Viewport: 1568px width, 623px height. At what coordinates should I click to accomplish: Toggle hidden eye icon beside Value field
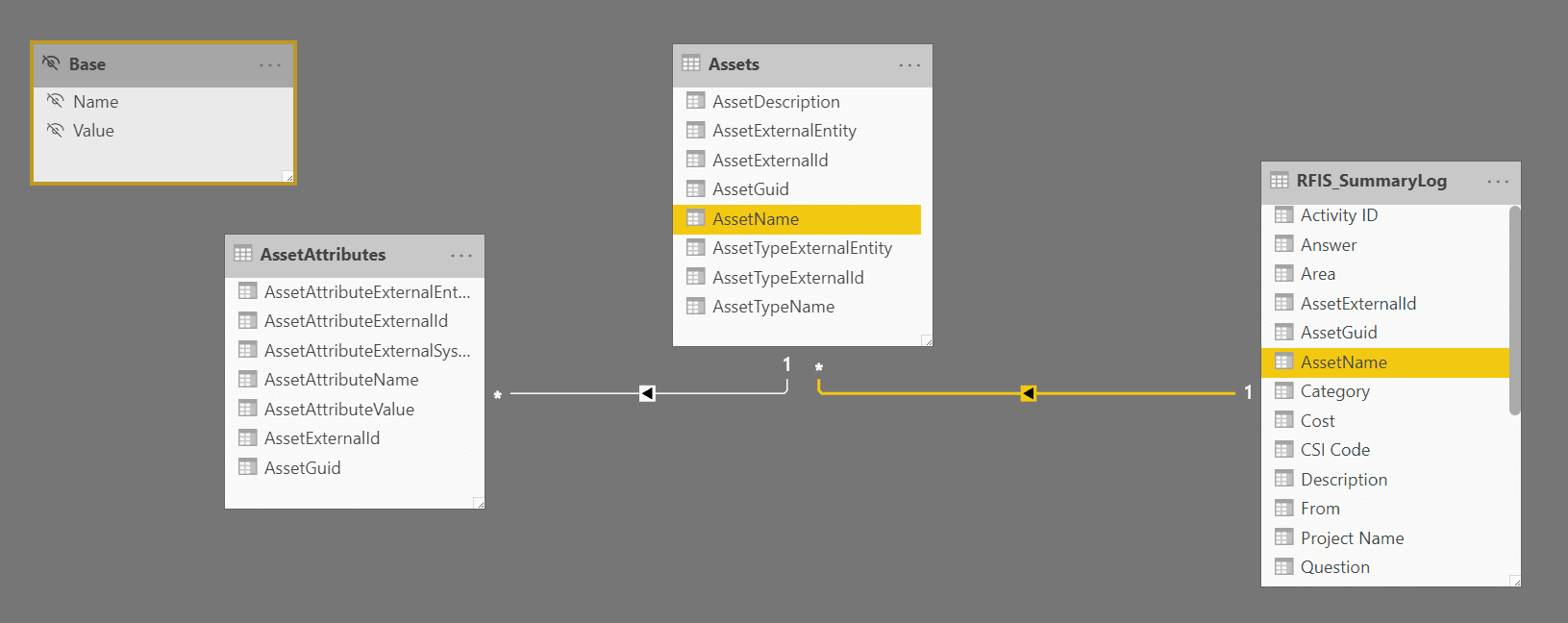[56, 130]
